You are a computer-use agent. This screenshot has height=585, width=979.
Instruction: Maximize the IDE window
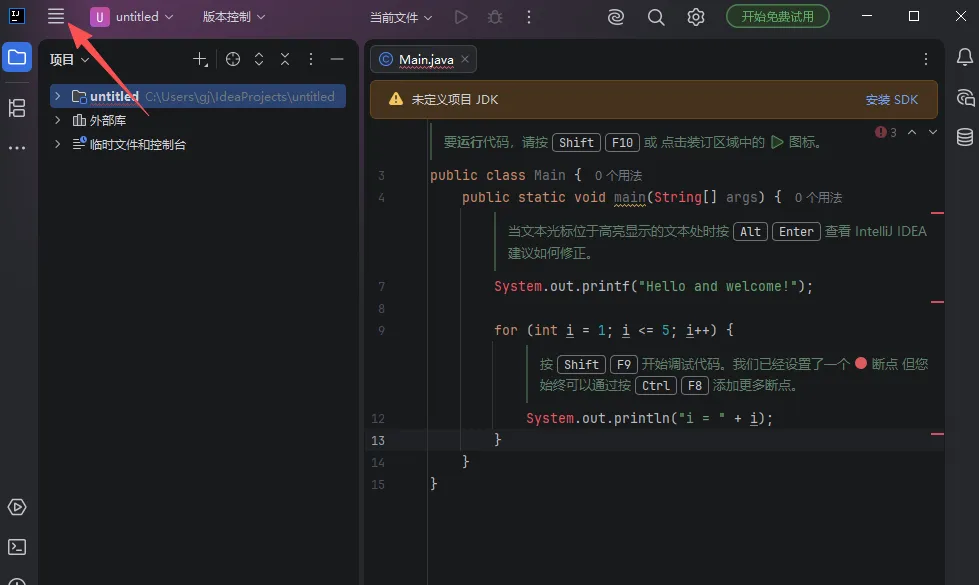coord(914,16)
